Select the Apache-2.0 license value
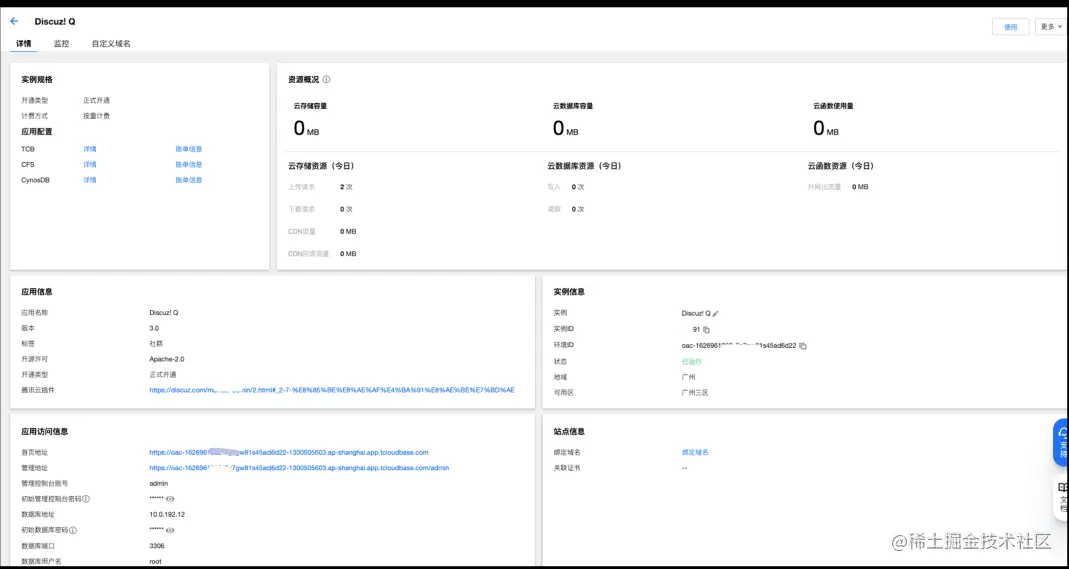Viewport: 1069px width, 569px height. tap(167, 359)
